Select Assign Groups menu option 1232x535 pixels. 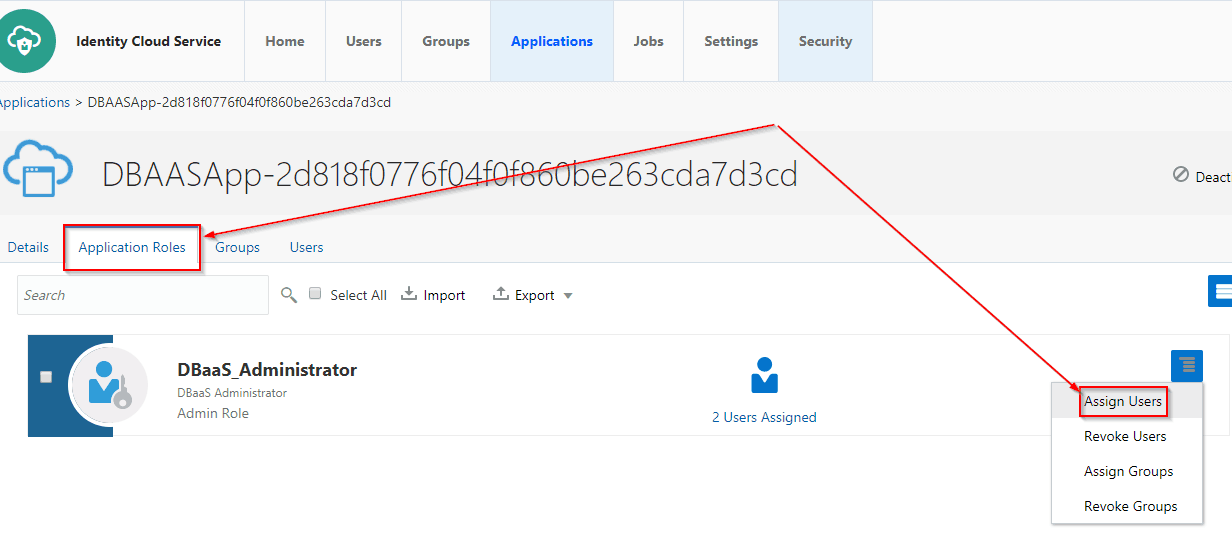click(1128, 471)
